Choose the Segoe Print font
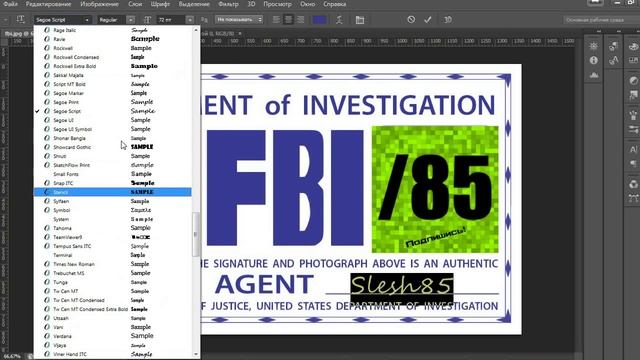The height and width of the screenshot is (360, 640). 113,102
